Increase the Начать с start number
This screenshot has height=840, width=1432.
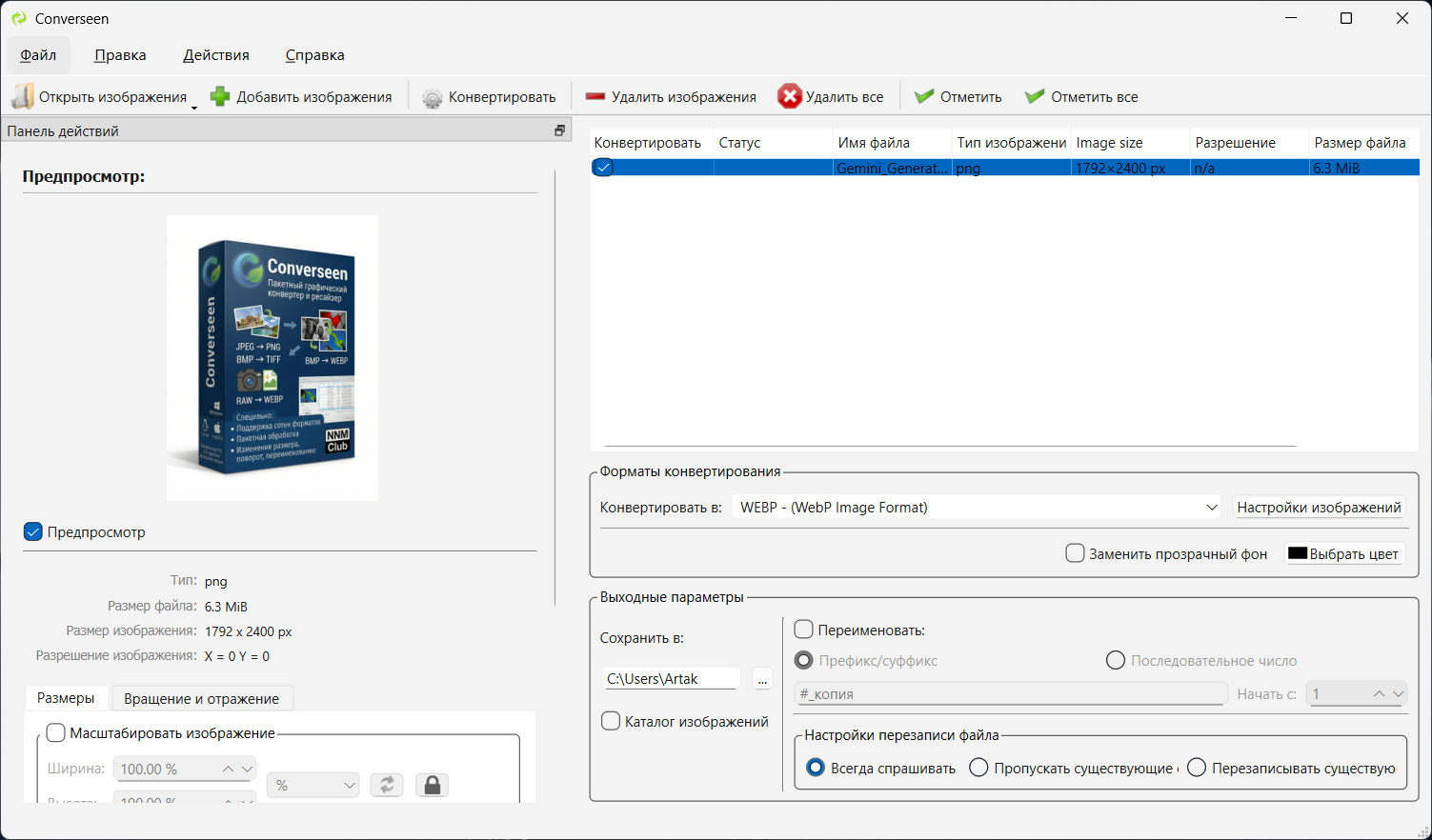pos(1379,693)
